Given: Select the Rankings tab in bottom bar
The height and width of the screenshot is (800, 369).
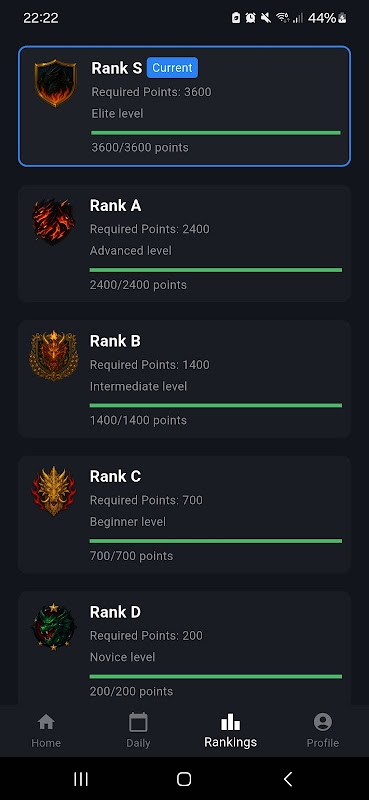Looking at the screenshot, I should click(x=230, y=731).
